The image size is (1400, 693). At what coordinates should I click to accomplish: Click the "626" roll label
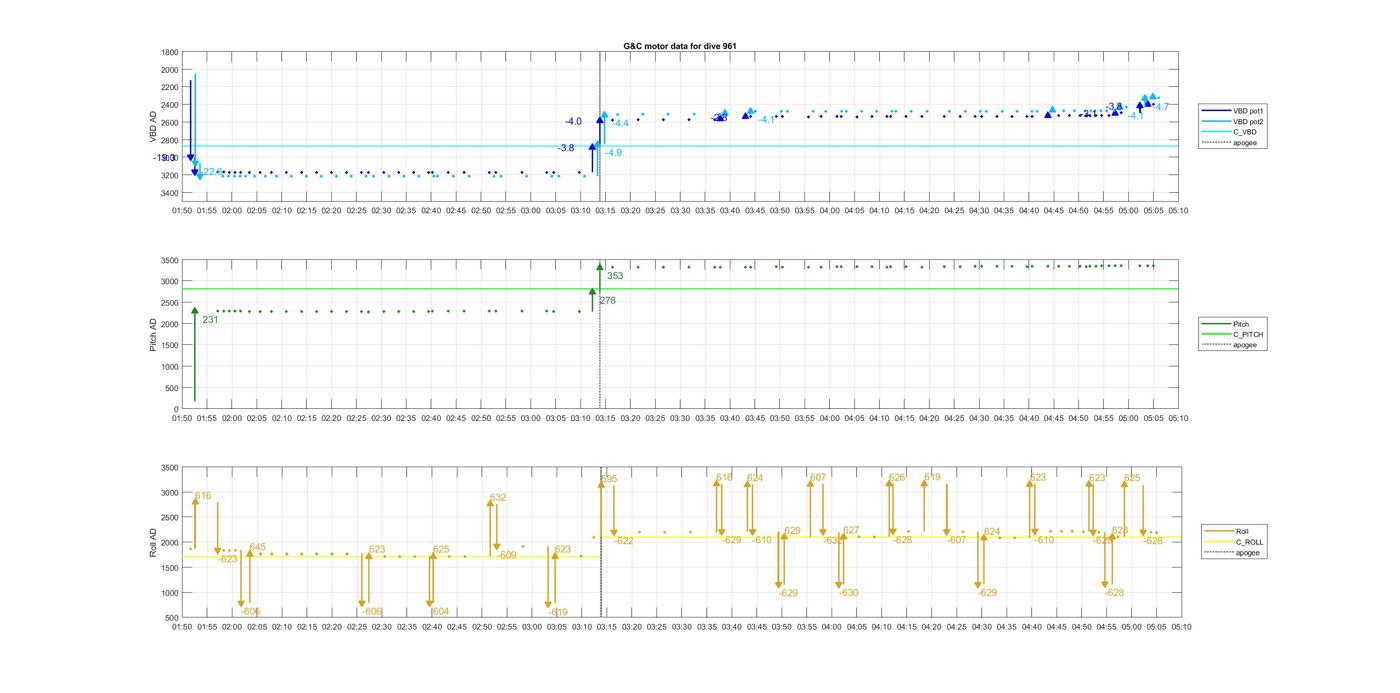click(897, 478)
